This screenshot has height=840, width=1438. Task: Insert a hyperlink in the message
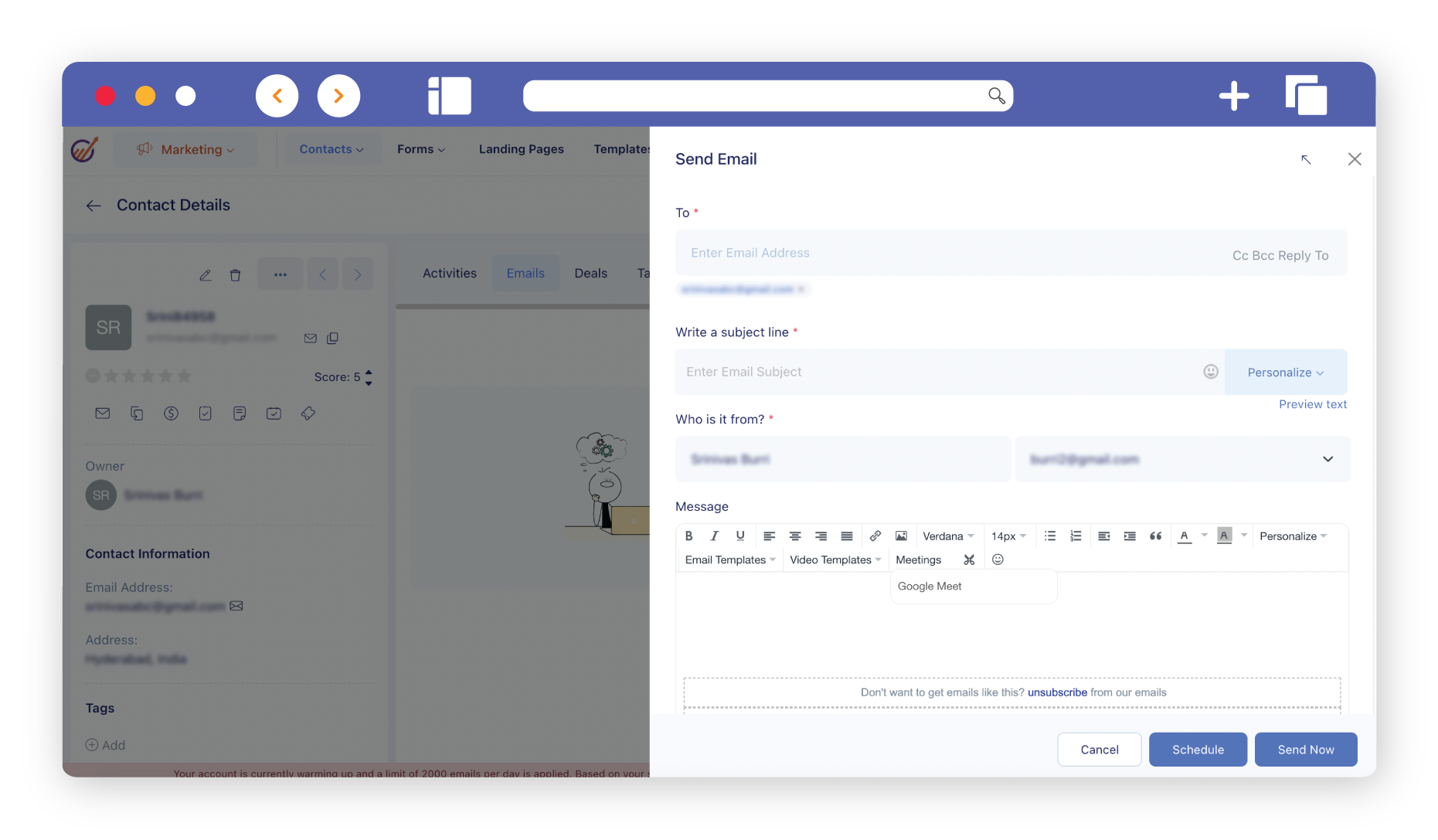[x=875, y=536]
